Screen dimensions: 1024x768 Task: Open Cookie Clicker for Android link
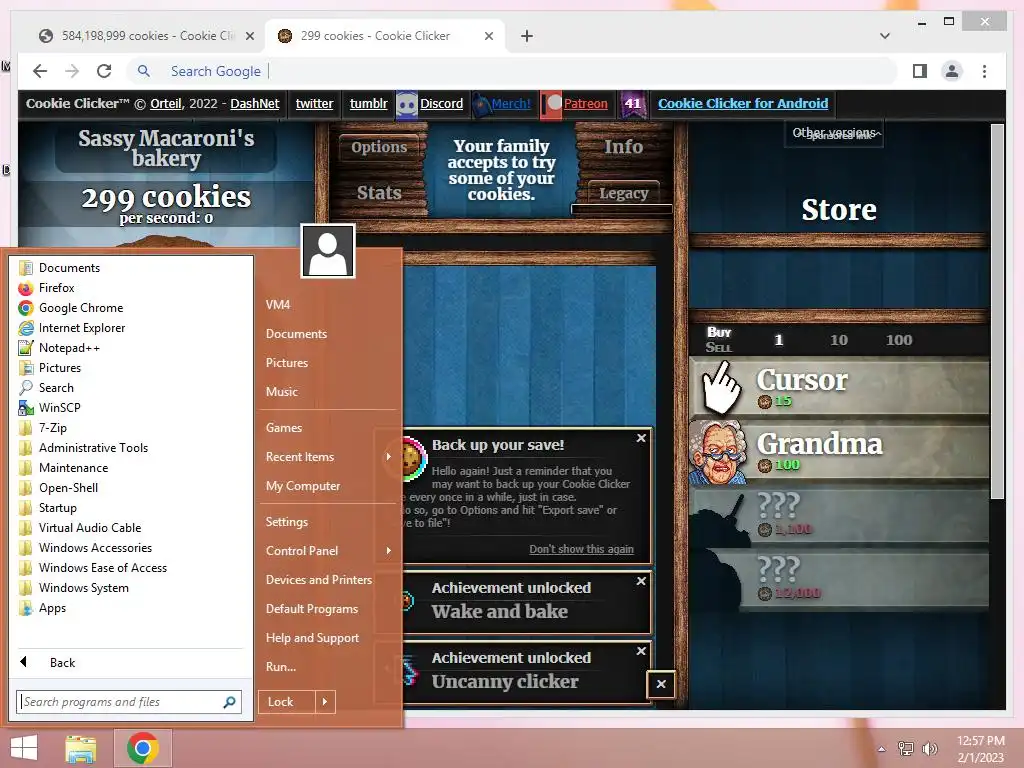click(743, 103)
